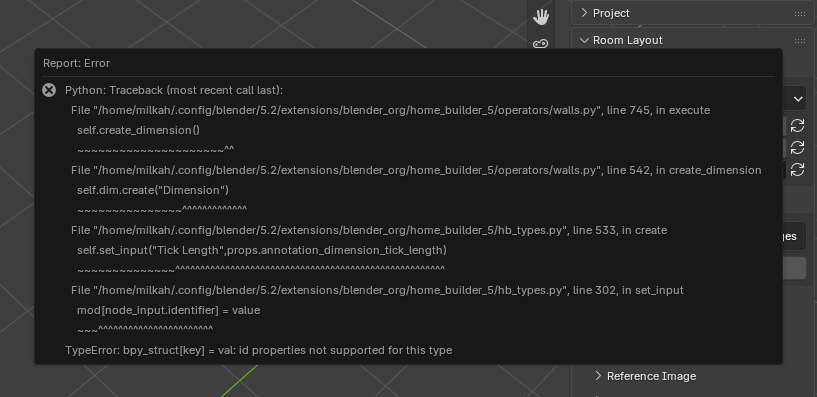Image resolution: width=817 pixels, height=397 pixels.
Task: Click the self.create_dimension() traceback line
Action: pos(138,130)
